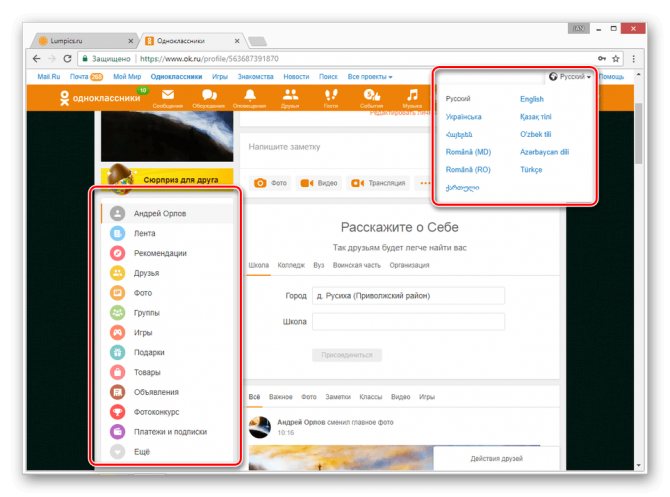Select Қазақ тілі in the language list
Screen dimensions: 670x497
(x=535, y=117)
